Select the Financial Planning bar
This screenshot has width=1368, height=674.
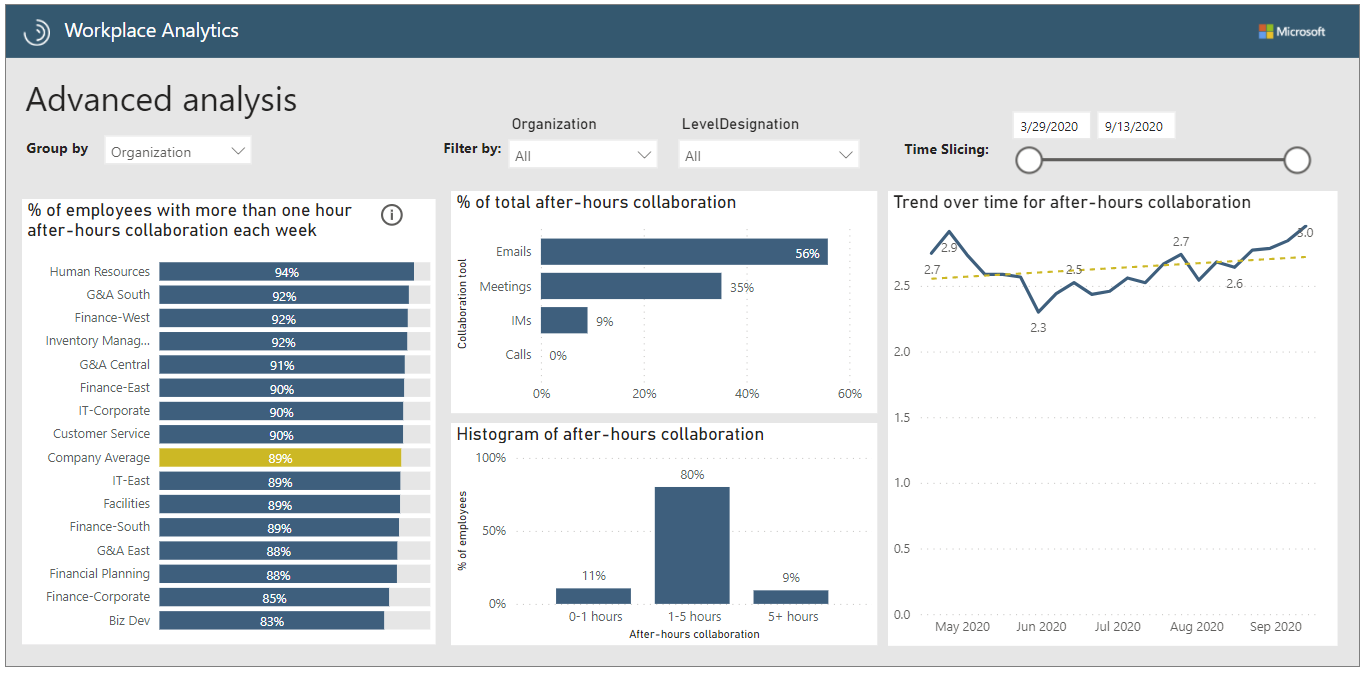pos(278,574)
